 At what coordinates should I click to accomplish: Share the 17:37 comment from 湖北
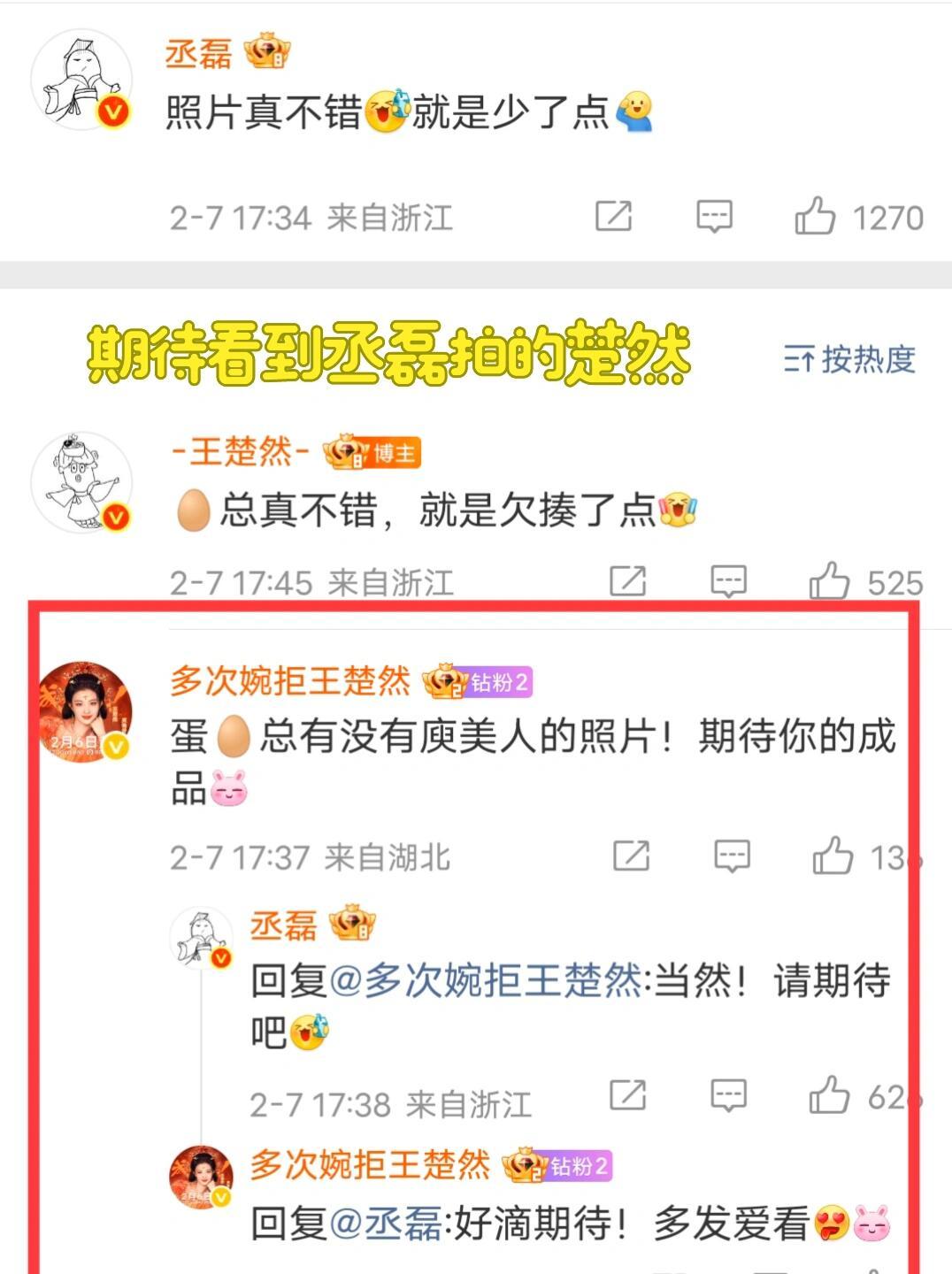(x=632, y=856)
